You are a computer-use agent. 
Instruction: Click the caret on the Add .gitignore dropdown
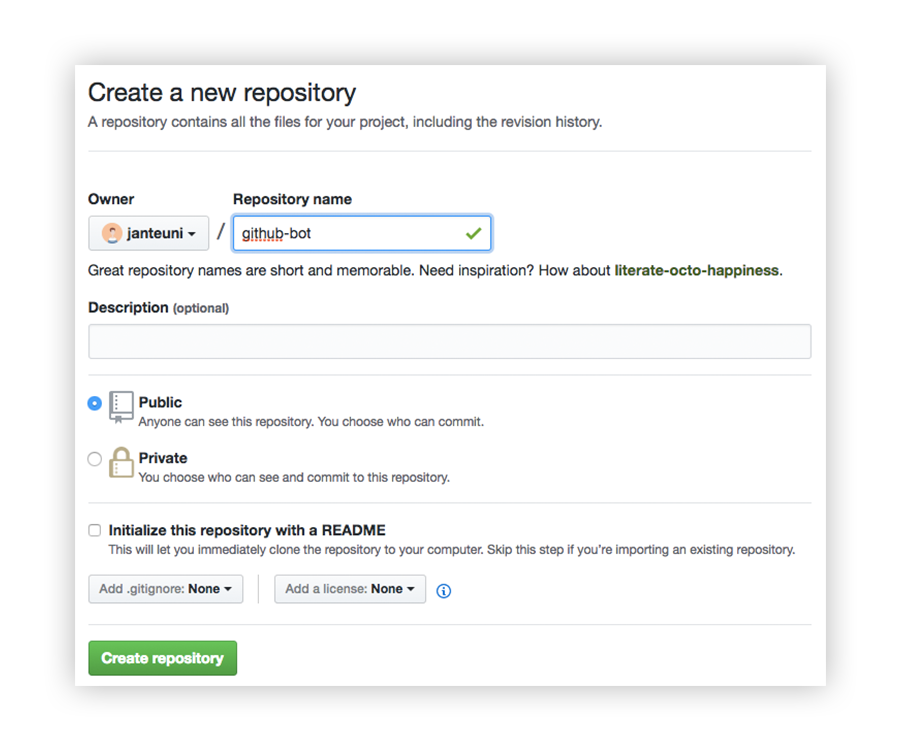[x=229, y=589]
